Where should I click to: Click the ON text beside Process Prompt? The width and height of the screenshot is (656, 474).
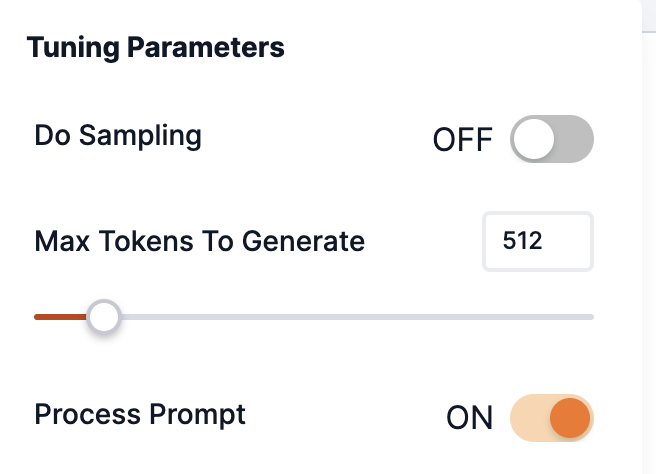pyautogui.click(x=469, y=418)
